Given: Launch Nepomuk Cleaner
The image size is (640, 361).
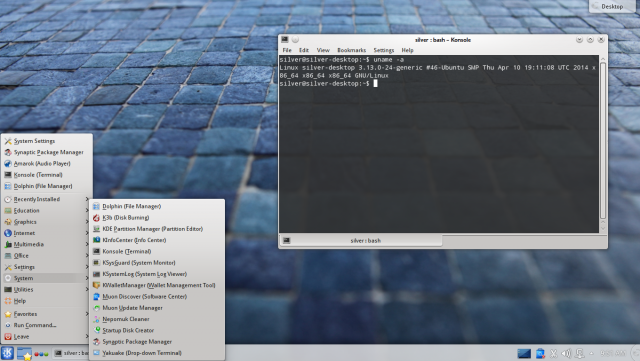Looking at the screenshot, I should 157,319.
